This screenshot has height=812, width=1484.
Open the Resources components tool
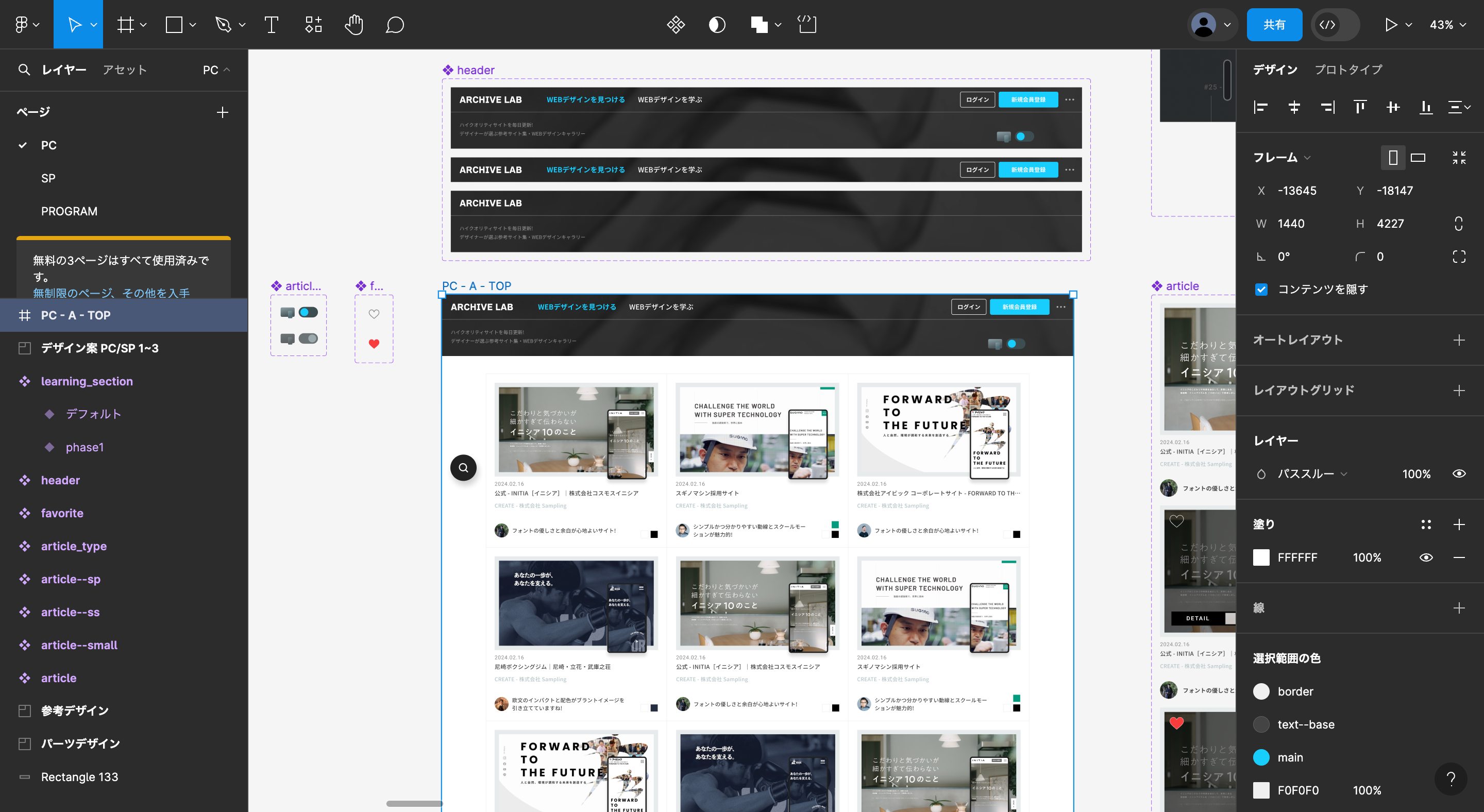313,24
